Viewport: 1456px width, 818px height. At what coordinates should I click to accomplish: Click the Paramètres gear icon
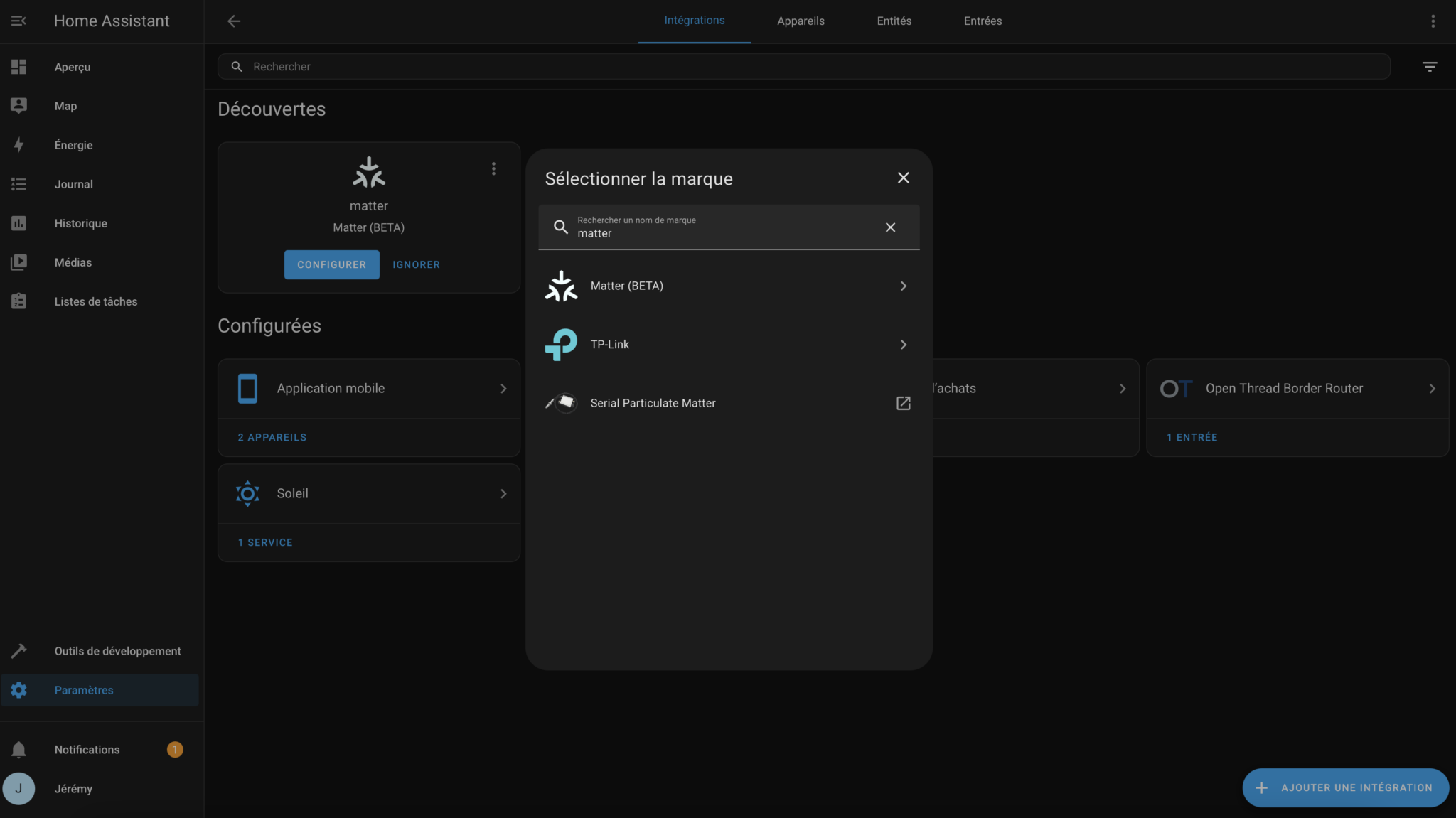18,689
